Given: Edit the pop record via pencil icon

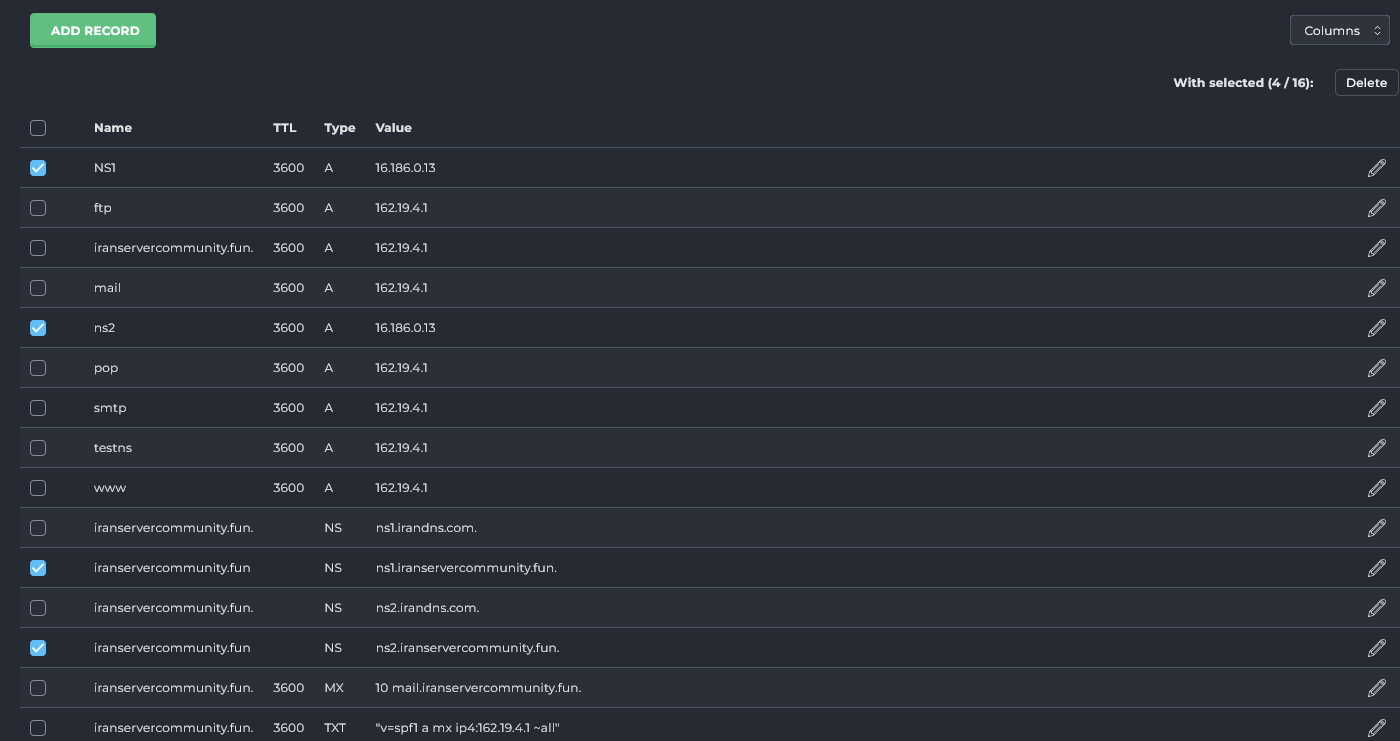Looking at the screenshot, I should [1376, 368].
